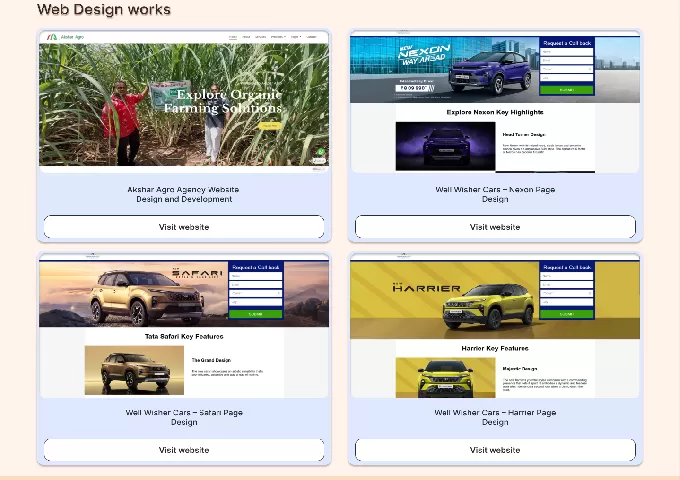680x480 pixels.
Task: Click the Web Design works heading
Action: pyautogui.click(x=103, y=10)
